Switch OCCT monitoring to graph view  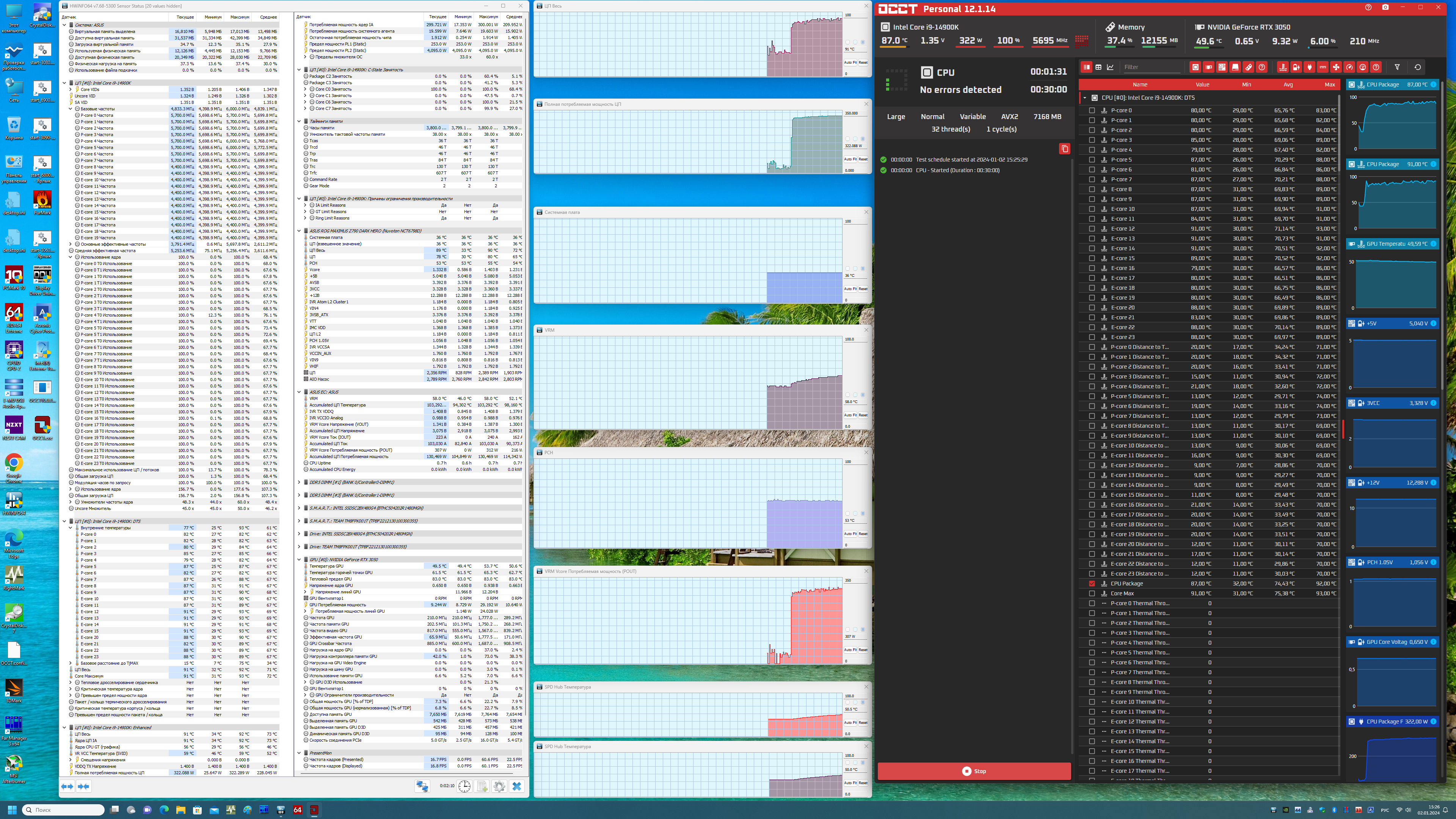click(x=1110, y=67)
